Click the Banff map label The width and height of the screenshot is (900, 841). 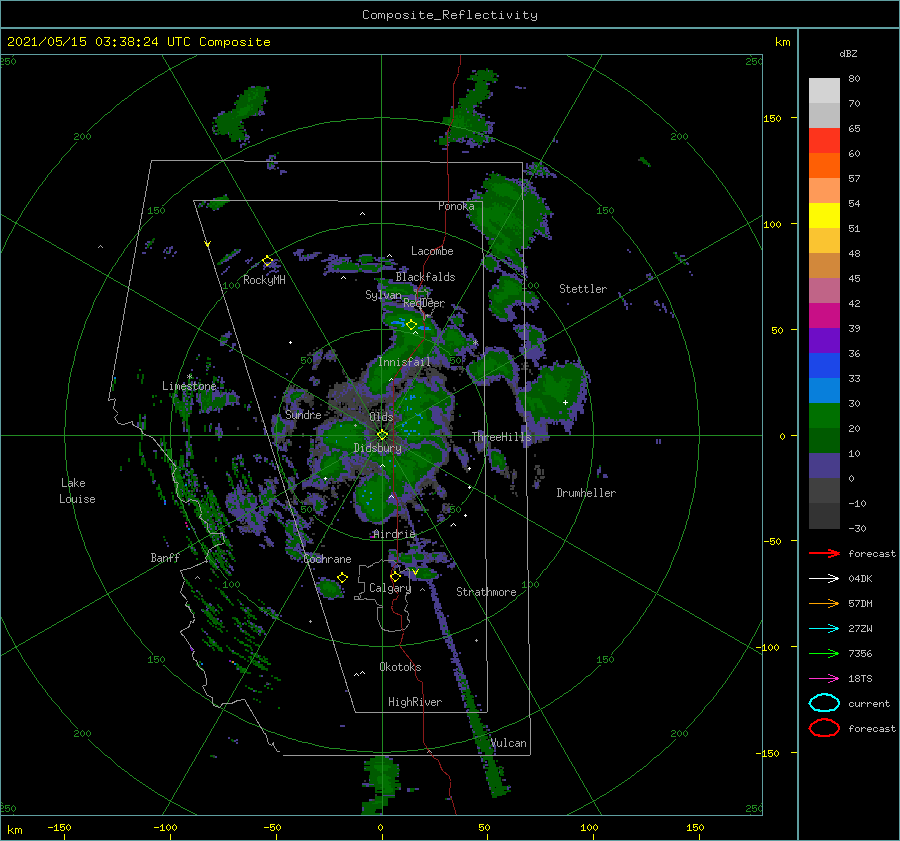tap(165, 557)
